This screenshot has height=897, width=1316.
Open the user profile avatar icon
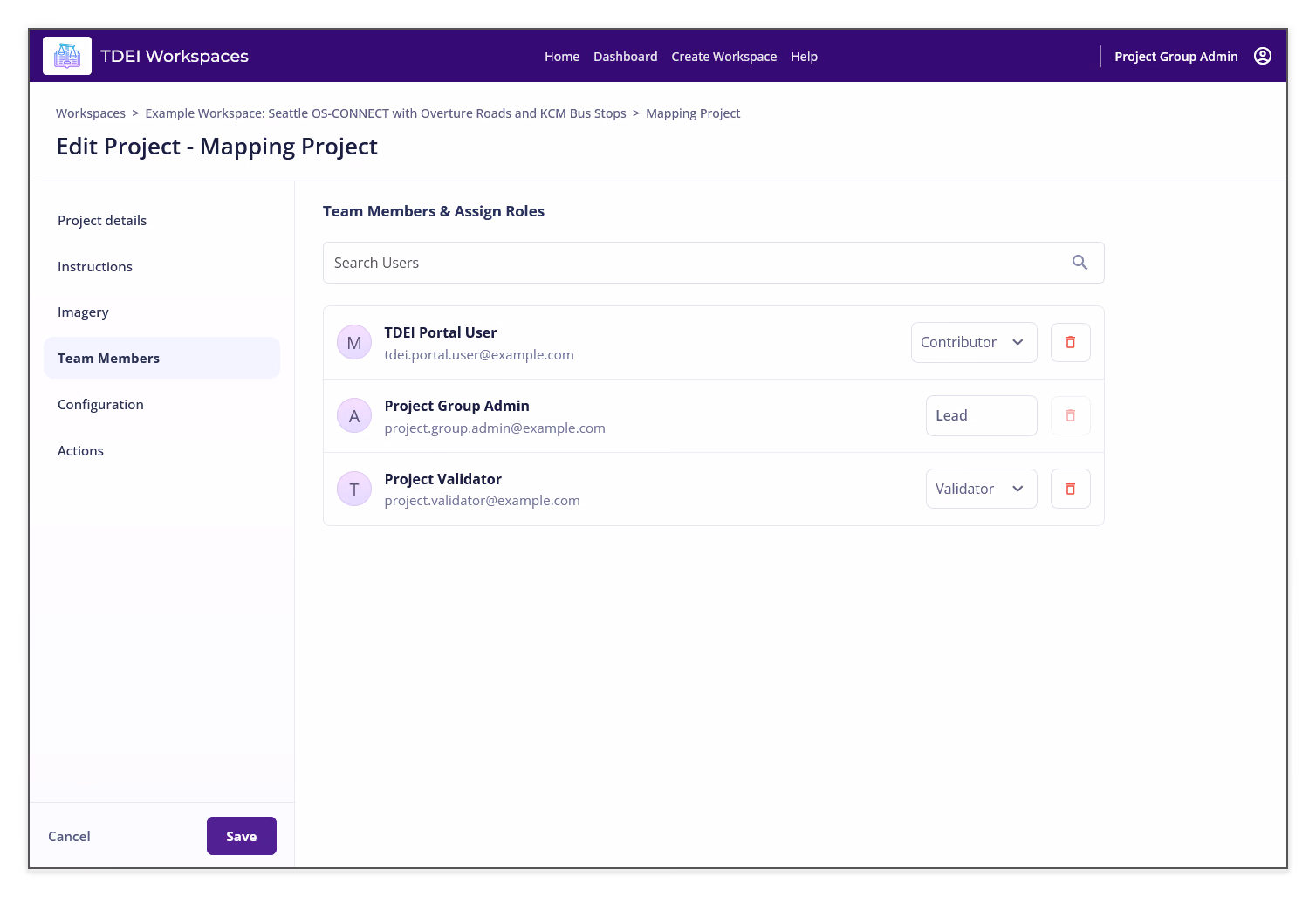click(1262, 56)
